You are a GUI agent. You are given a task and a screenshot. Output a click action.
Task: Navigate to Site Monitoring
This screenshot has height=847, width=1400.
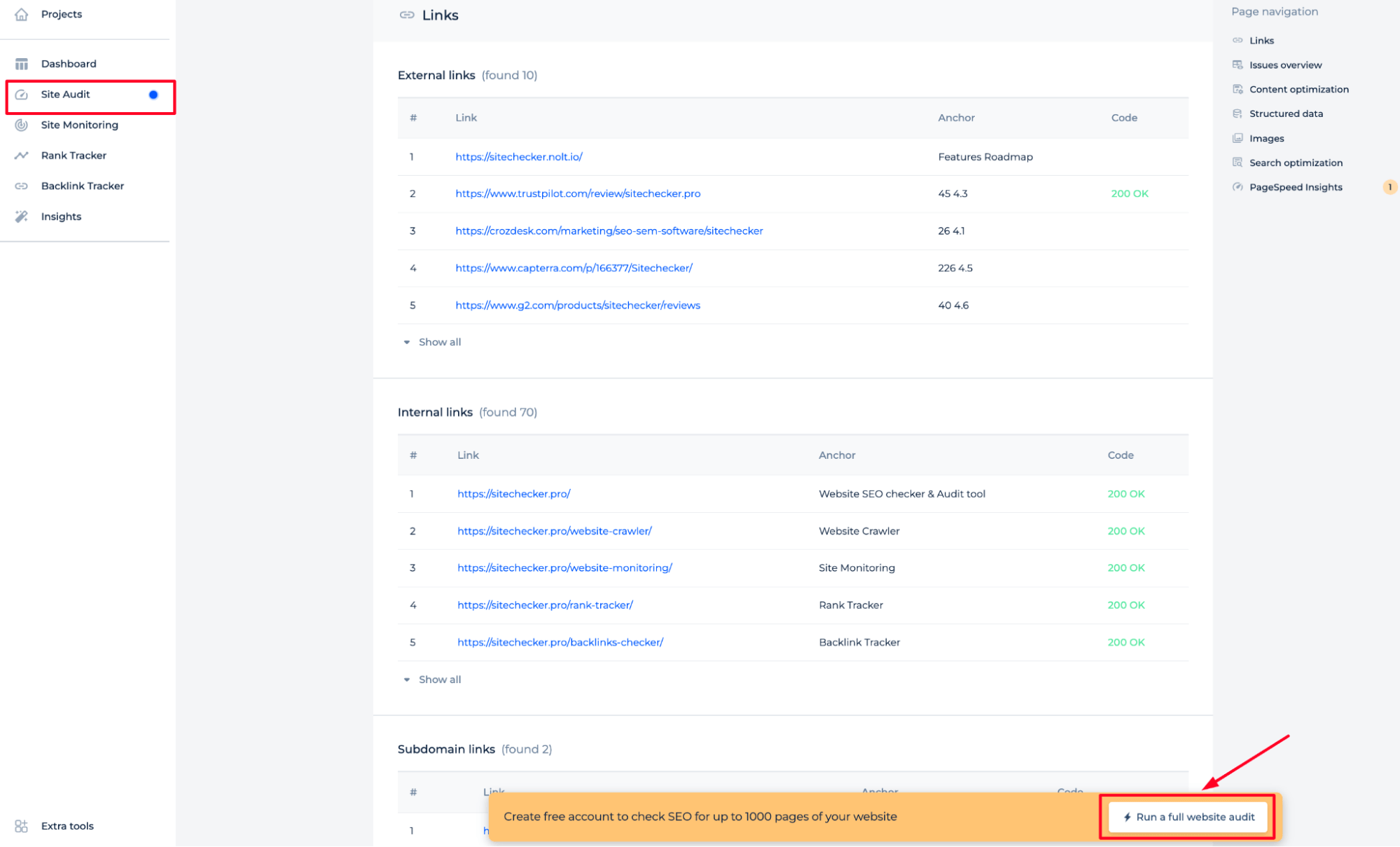[79, 124]
